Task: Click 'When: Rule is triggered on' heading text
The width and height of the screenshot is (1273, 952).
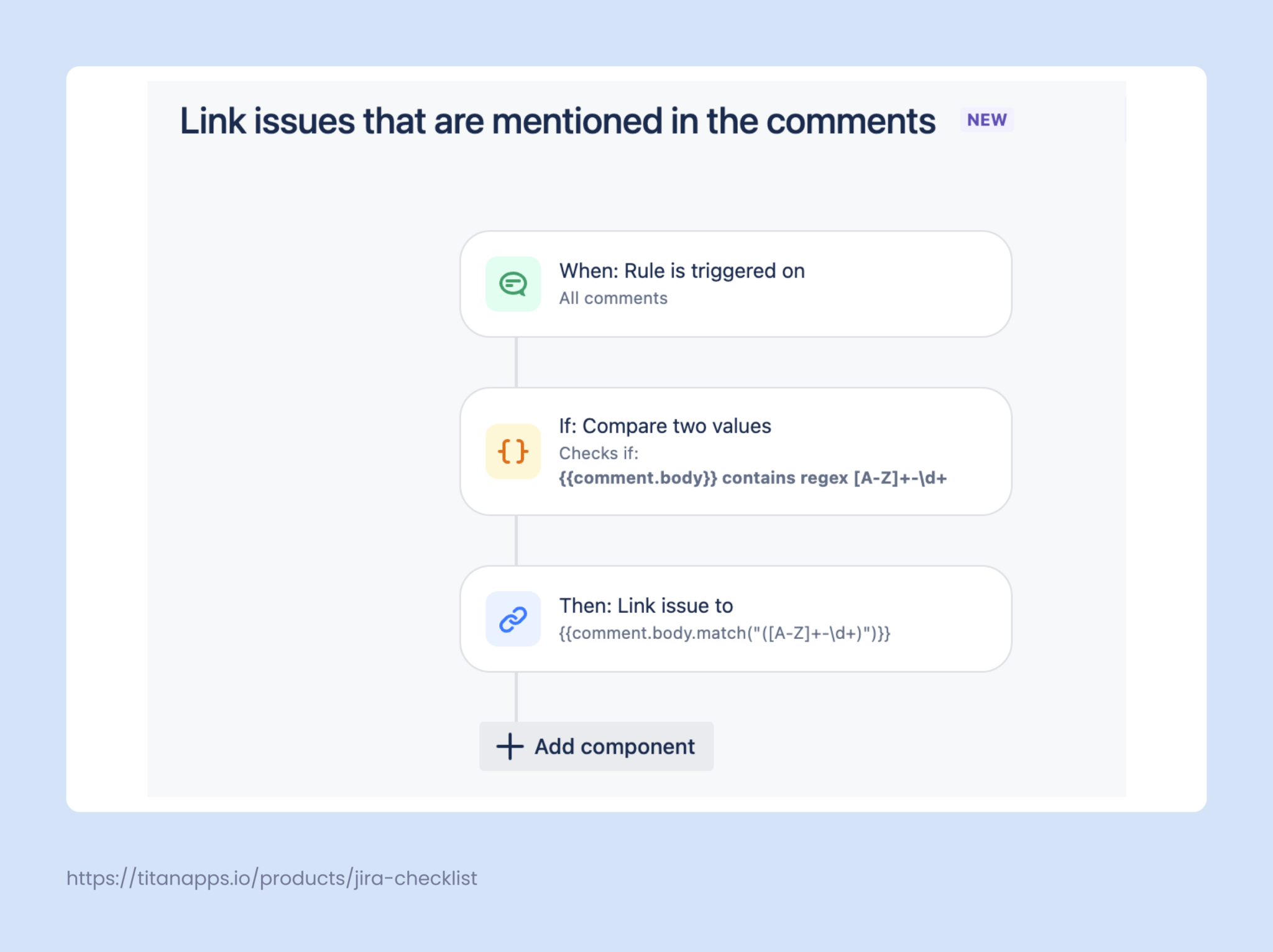Action: 682,271
